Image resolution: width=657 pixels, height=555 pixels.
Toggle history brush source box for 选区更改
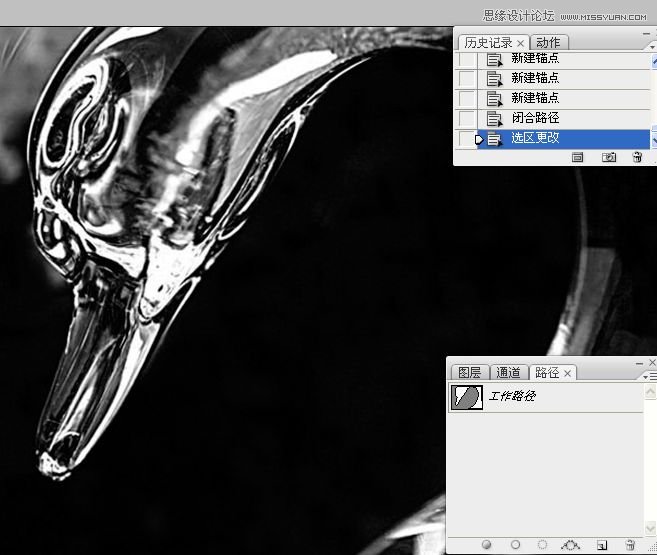(466, 139)
